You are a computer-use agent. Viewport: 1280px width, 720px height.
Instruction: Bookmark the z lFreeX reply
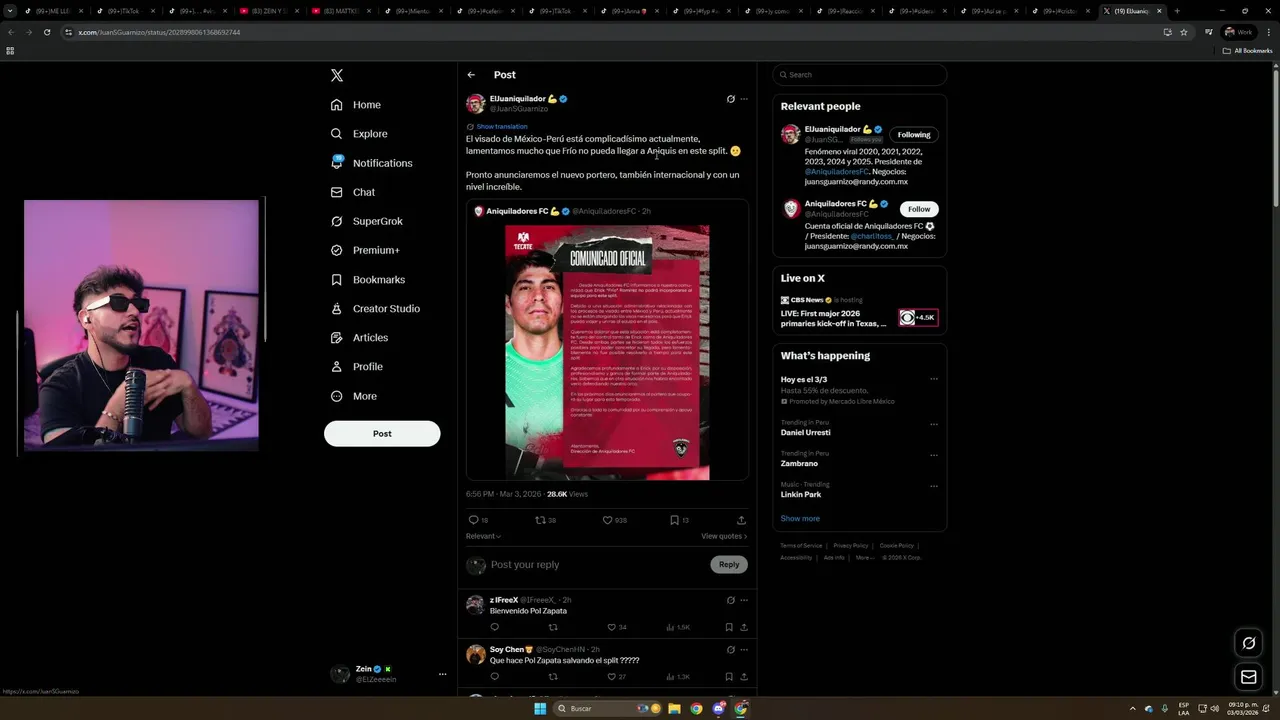pyautogui.click(x=729, y=627)
